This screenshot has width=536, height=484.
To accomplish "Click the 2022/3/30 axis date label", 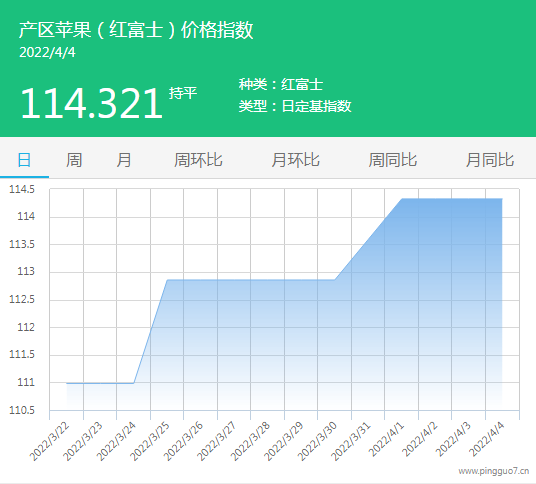I will pos(317,441).
